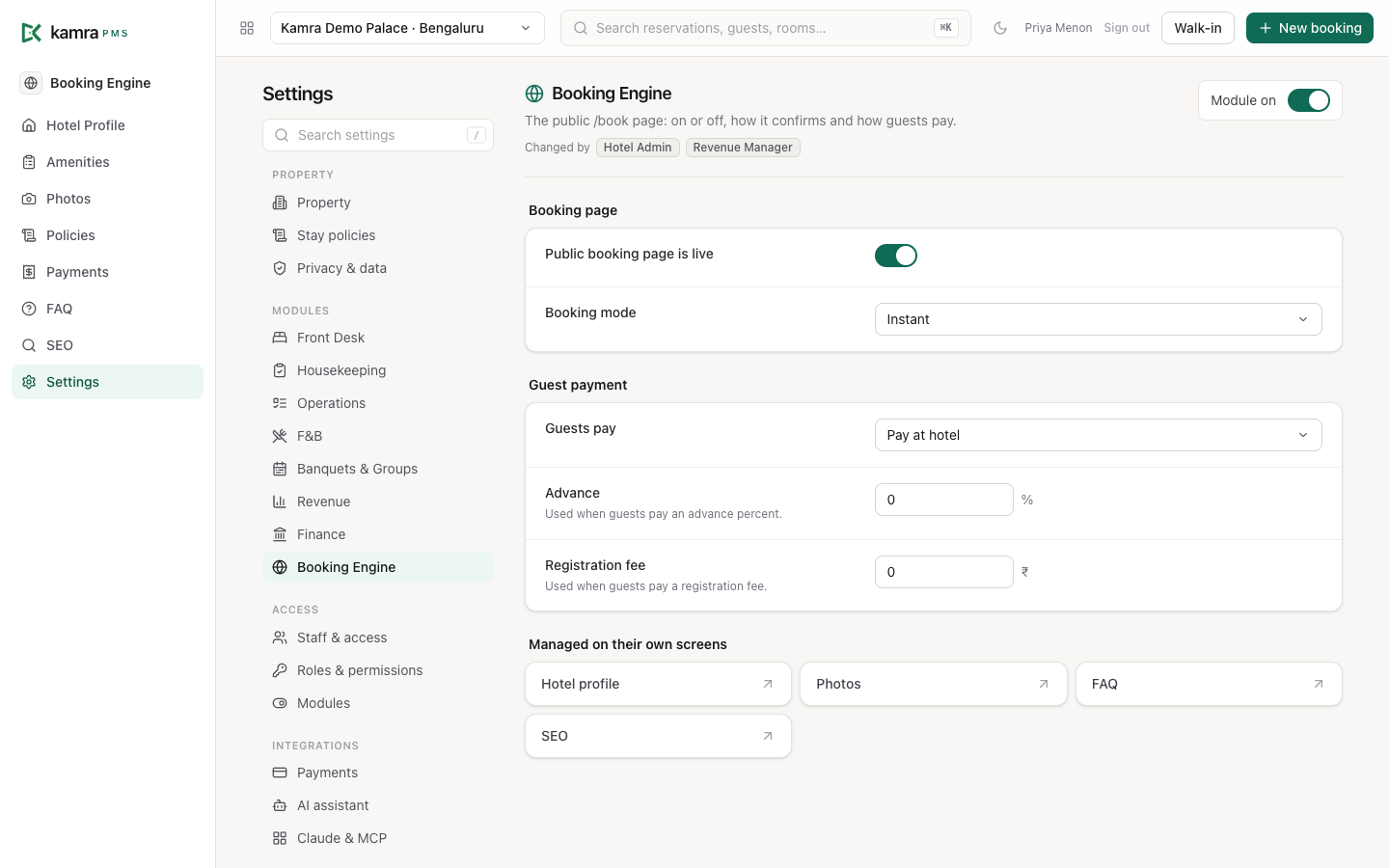1389x868 pixels.
Task: Click the Amenities clipboard icon
Action: 29,162
